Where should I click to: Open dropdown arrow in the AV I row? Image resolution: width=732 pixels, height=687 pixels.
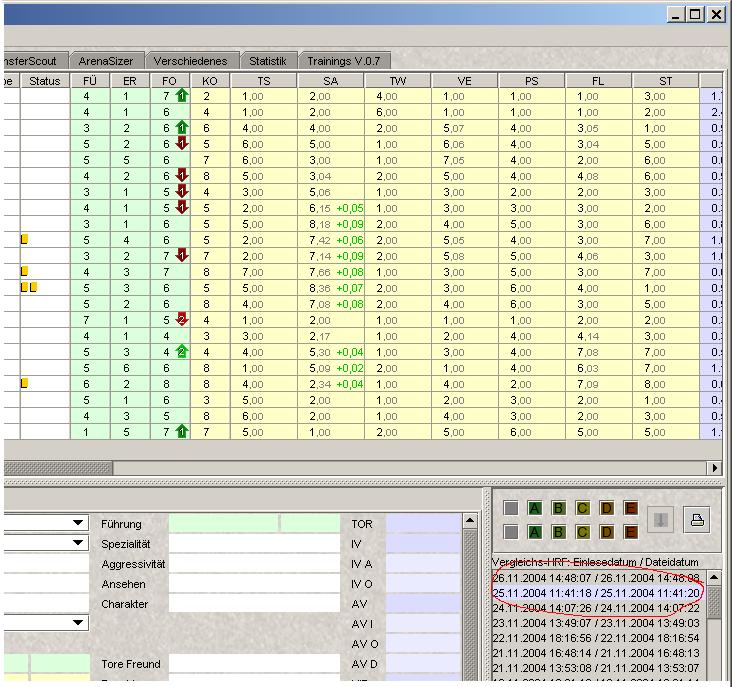click(78, 623)
